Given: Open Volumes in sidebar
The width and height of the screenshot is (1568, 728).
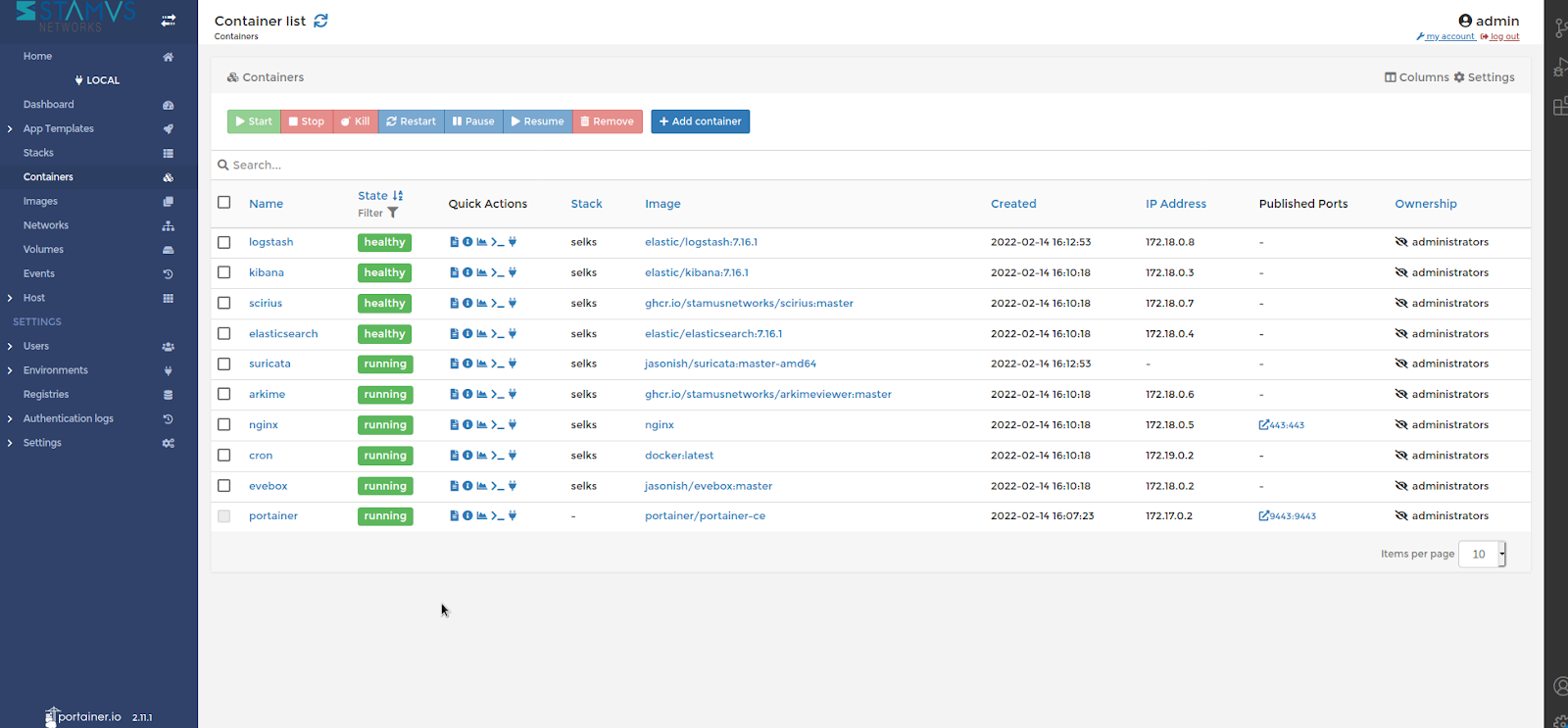Looking at the screenshot, I should (x=43, y=250).
